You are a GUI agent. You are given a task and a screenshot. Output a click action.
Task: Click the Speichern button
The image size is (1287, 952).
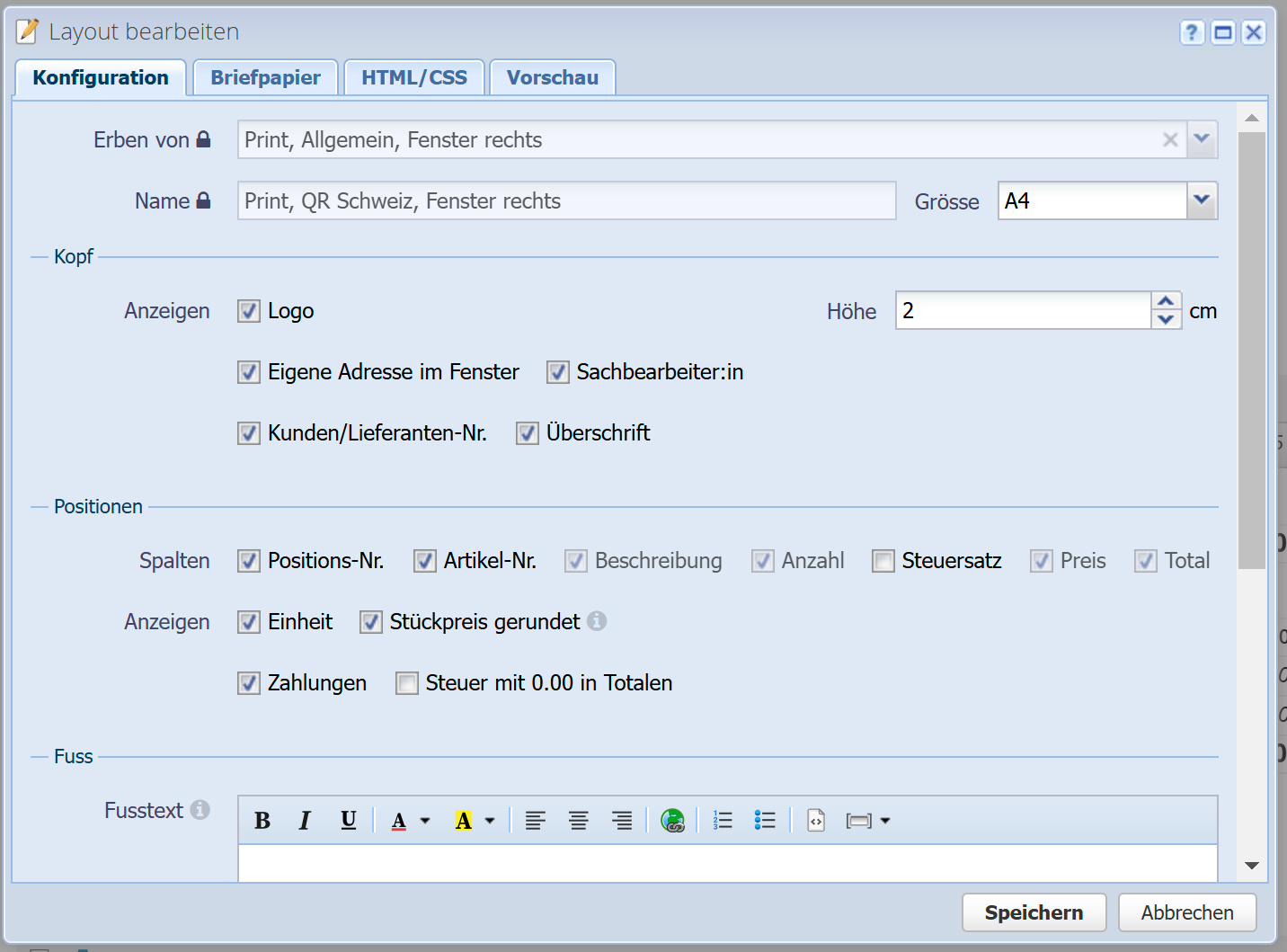pos(1034,912)
